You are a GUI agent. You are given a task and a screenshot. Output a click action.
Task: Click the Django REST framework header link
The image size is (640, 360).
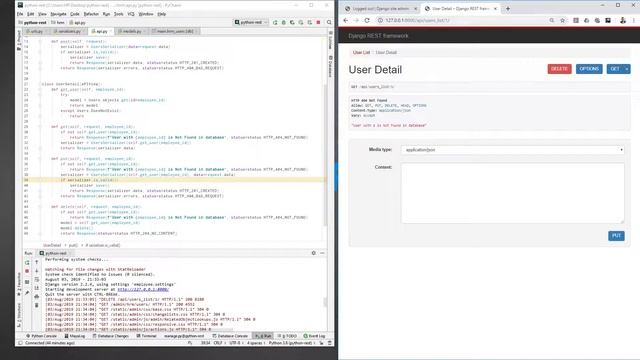pos(378,36)
